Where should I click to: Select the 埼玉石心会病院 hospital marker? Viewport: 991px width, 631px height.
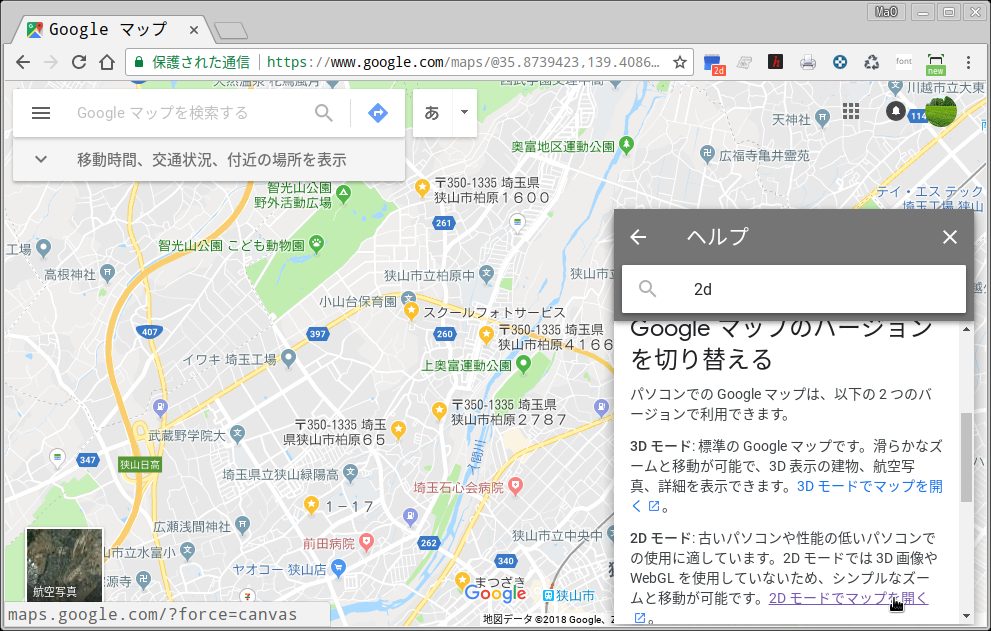(515, 486)
